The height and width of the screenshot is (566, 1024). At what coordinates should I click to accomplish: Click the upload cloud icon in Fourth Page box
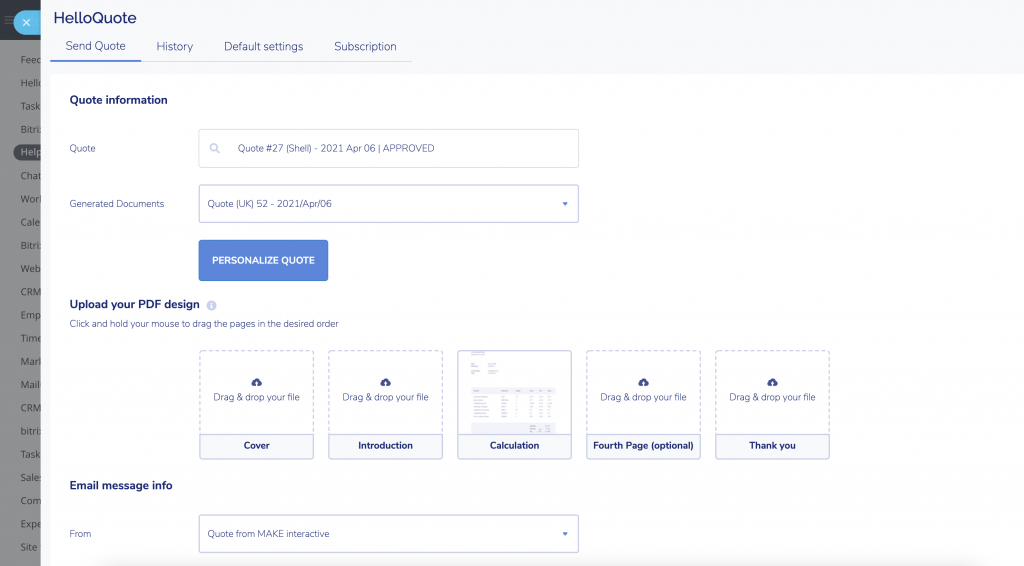(x=643, y=382)
